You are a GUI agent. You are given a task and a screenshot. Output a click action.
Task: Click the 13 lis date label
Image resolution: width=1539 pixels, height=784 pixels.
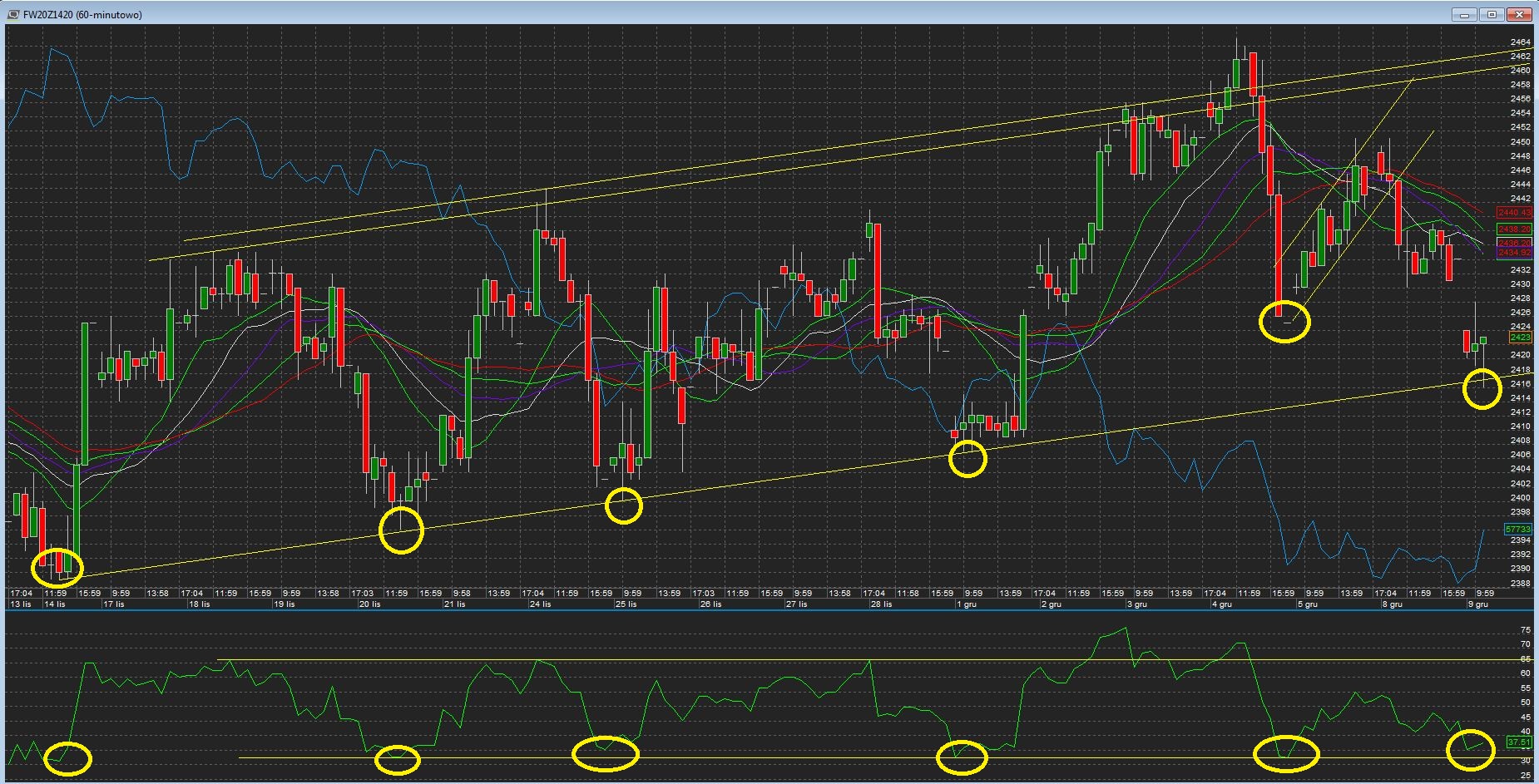point(21,604)
